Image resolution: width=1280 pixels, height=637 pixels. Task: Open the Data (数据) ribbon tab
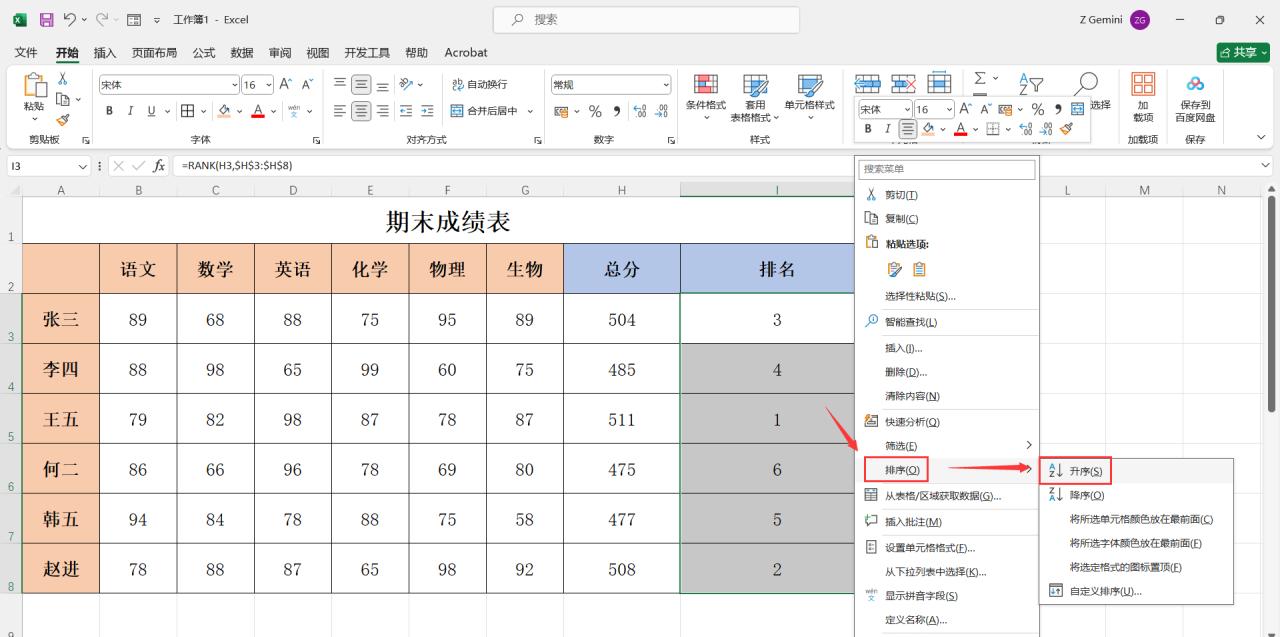[x=242, y=52]
